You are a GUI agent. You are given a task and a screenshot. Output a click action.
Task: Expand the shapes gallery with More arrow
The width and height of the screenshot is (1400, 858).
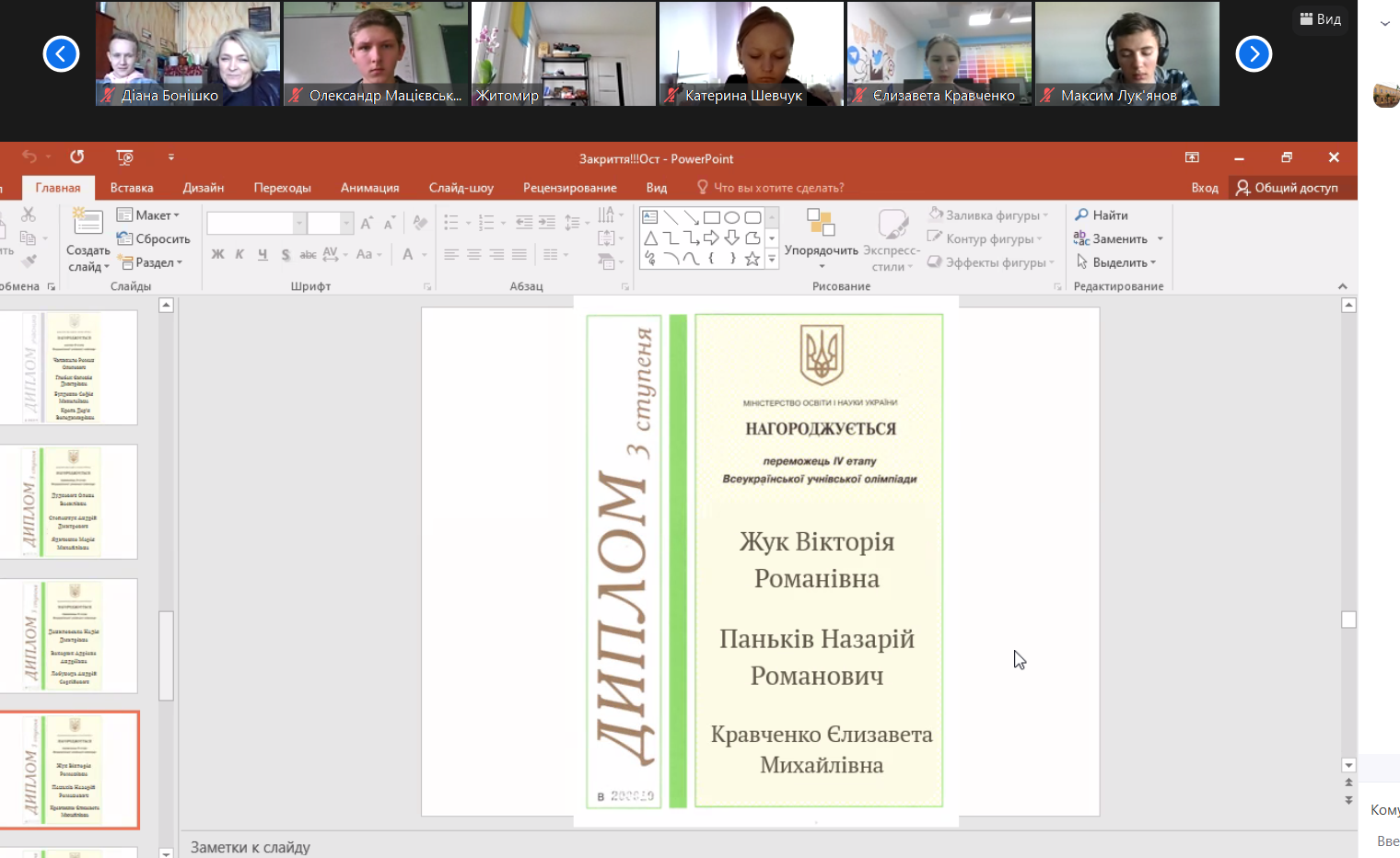click(x=772, y=261)
